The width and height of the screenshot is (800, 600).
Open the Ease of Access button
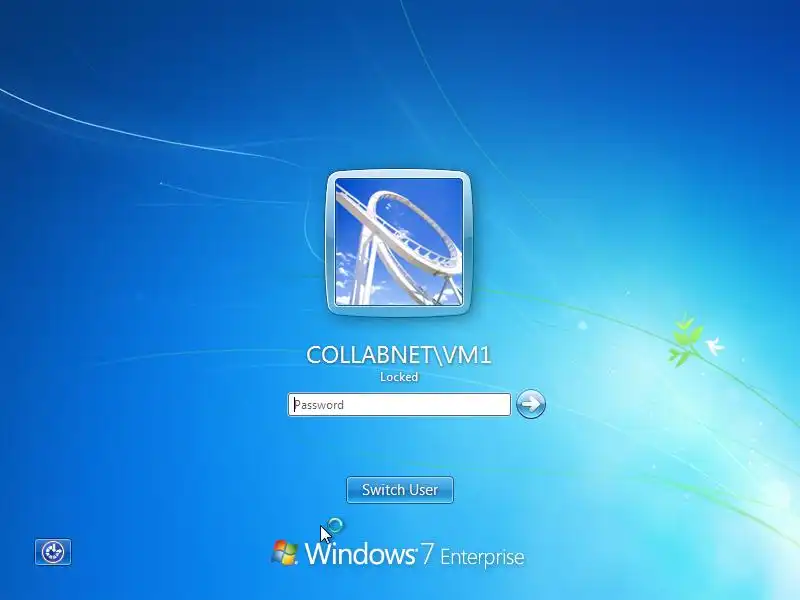click(x=53, y=552)
